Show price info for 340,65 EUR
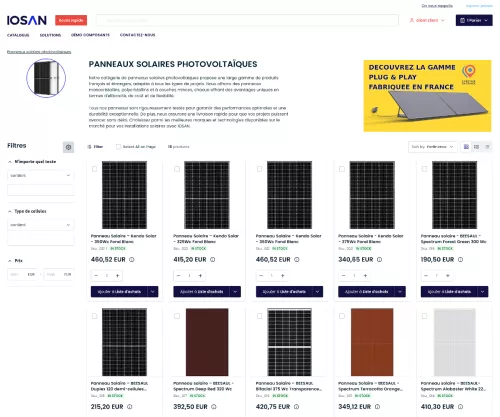Viewport: 500px width, 417px height. click(x=379, y=259)
